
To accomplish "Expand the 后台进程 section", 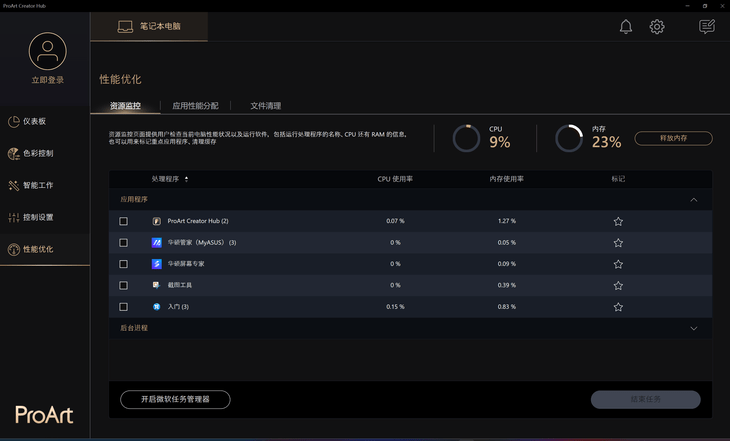I will [x=694, y=328].
